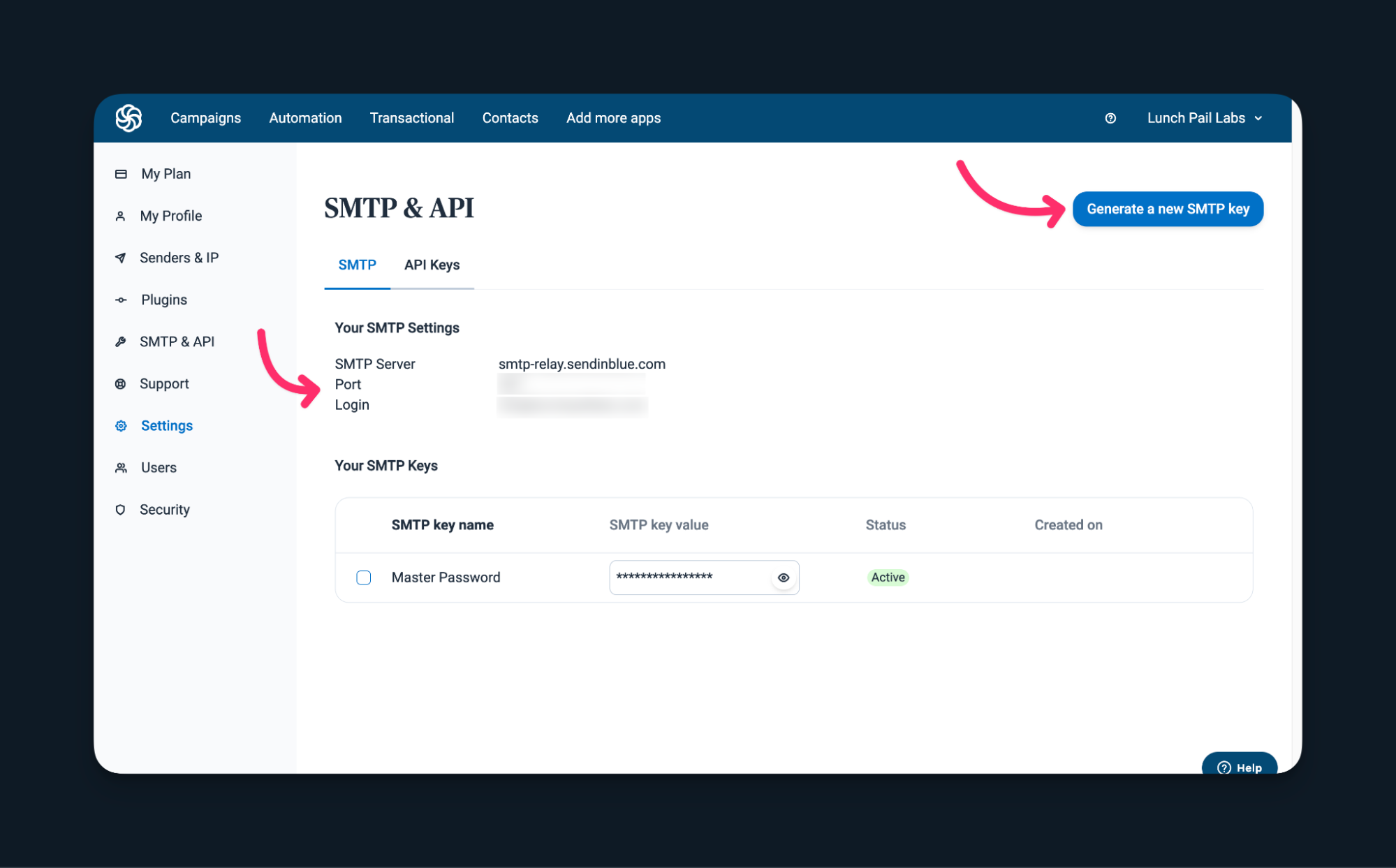This screenshot has height=868, width=1396.
Task: Open SMTP & API sidebar link
Action: (177, 341)
